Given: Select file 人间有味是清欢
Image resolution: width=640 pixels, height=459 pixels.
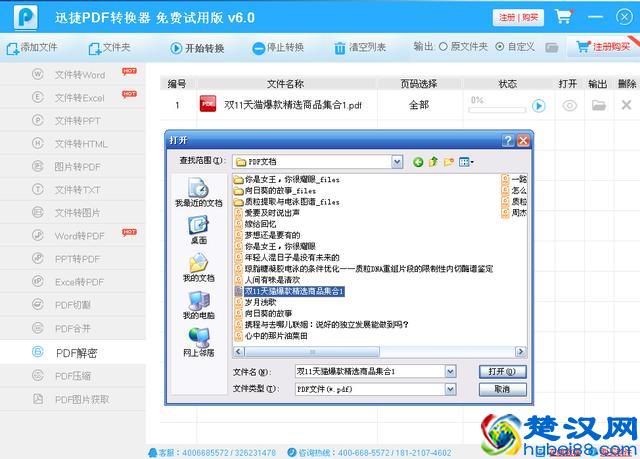Looking at the screenshot, I should 268,280.
